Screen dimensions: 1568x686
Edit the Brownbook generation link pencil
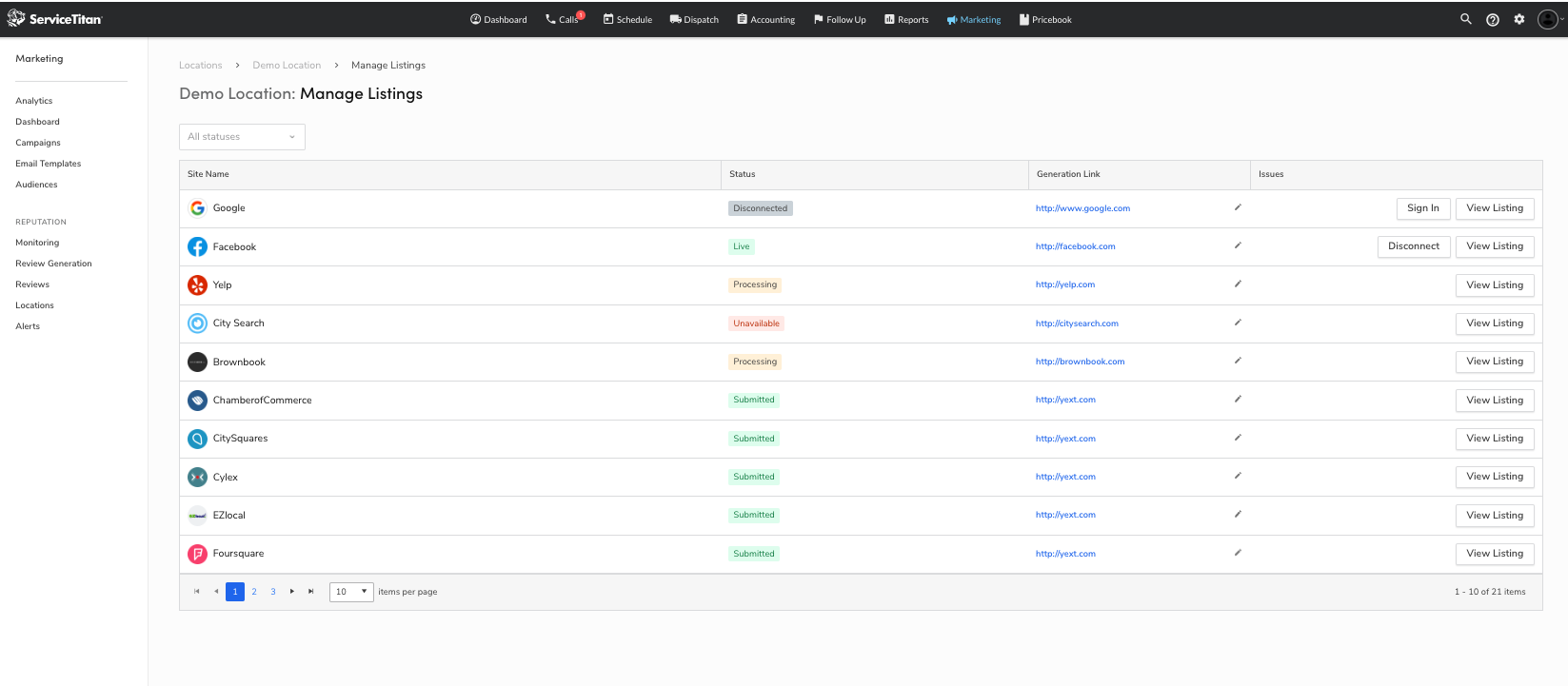1238,361
